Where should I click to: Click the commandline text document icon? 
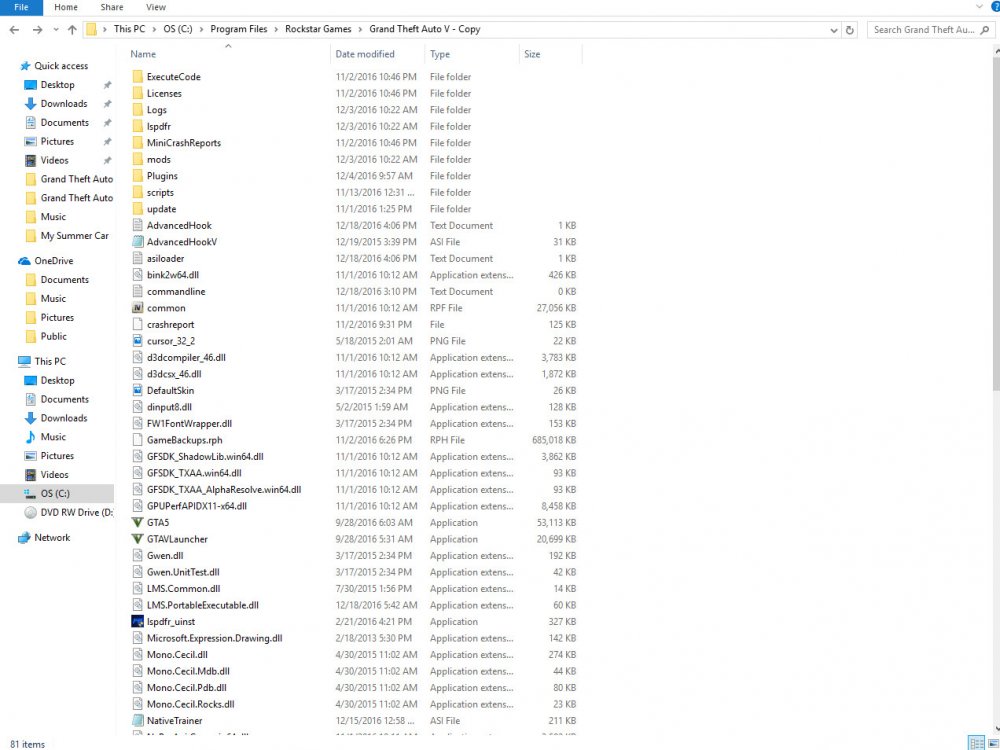click(137, 291)
